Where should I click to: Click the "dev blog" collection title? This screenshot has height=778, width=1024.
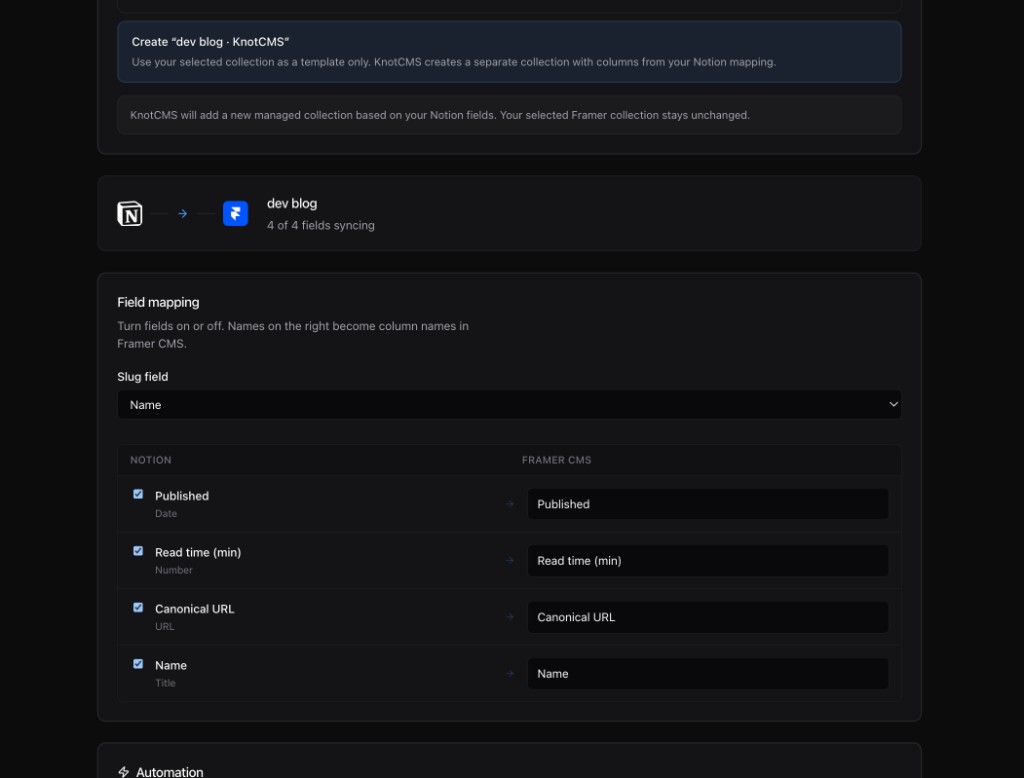click(292, 203)
